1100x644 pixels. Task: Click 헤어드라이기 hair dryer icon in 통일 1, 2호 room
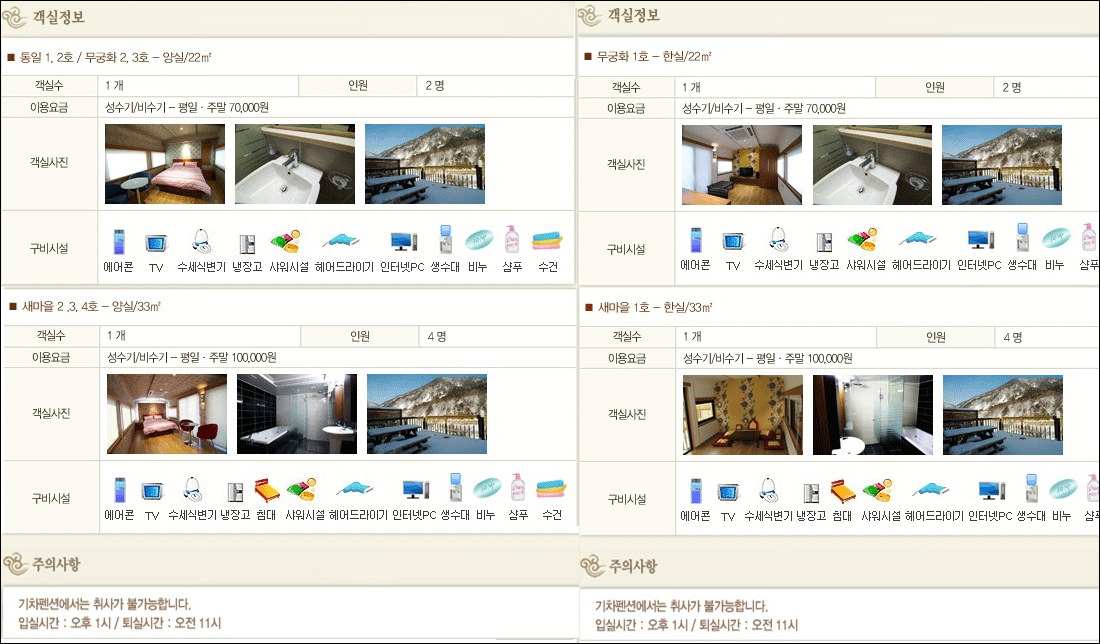point(343,241)
